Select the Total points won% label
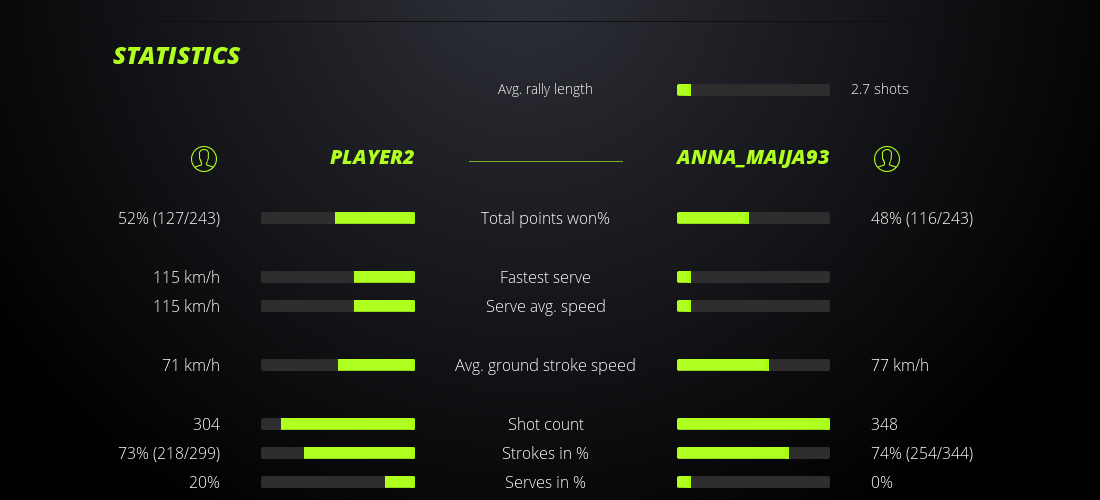The height and width of the screenshot is (500, 1100). point(545,218)
